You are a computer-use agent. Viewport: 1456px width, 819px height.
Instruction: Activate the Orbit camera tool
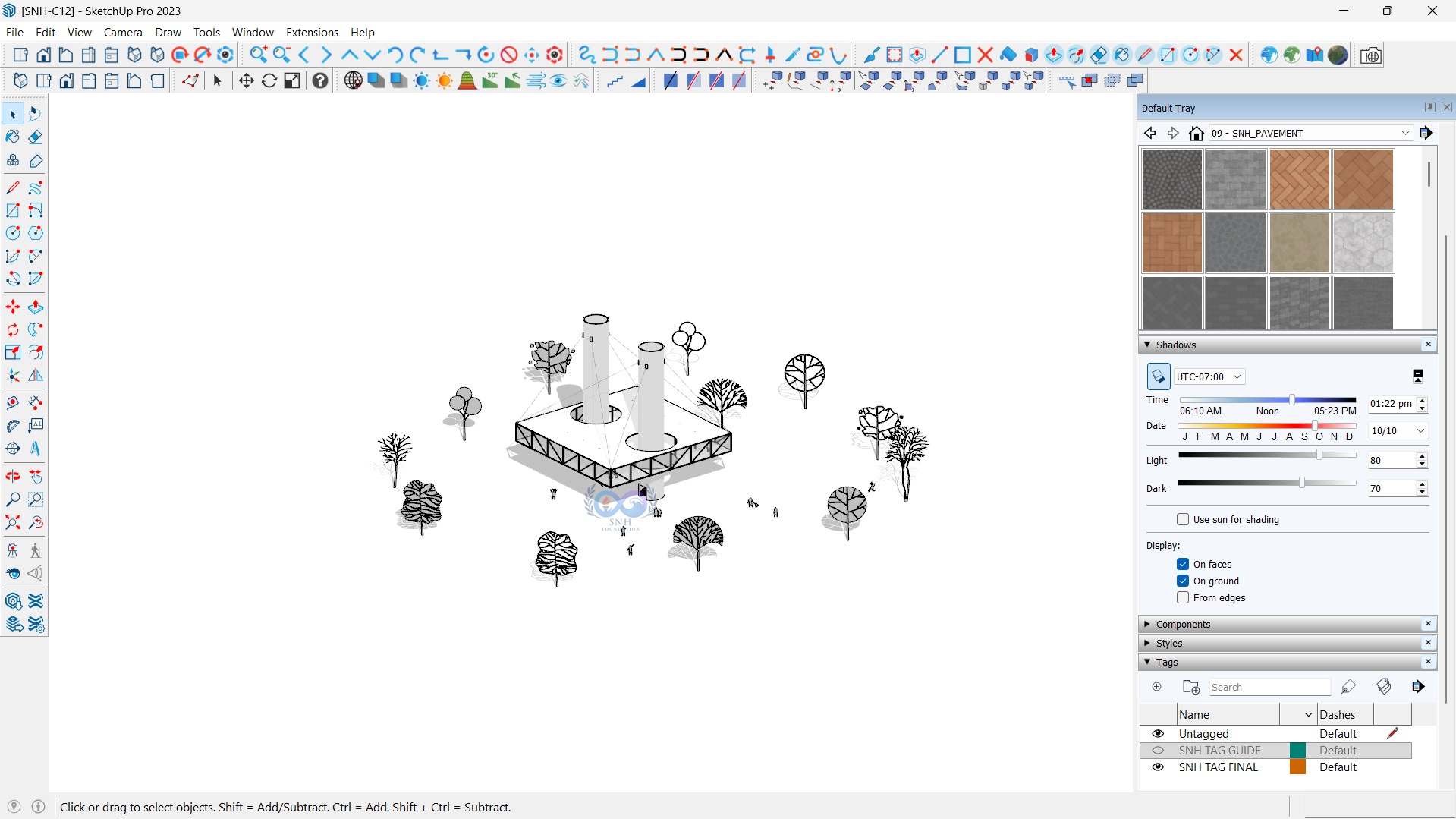pyautogui.click(x=13, y=477)
